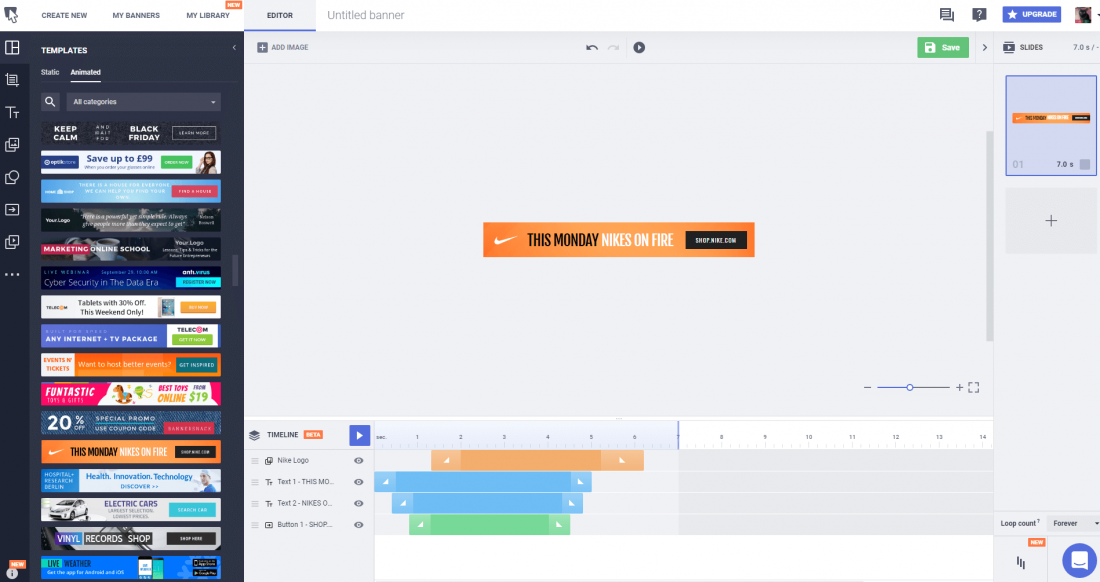
Task: Switch to Static templates tab
Action: click(50, 72)
